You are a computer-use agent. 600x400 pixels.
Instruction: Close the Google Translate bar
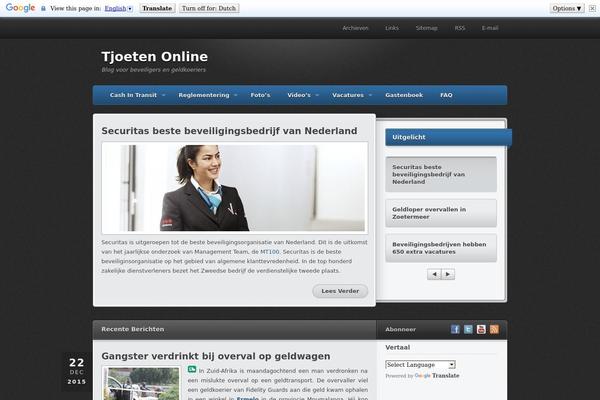592,8
